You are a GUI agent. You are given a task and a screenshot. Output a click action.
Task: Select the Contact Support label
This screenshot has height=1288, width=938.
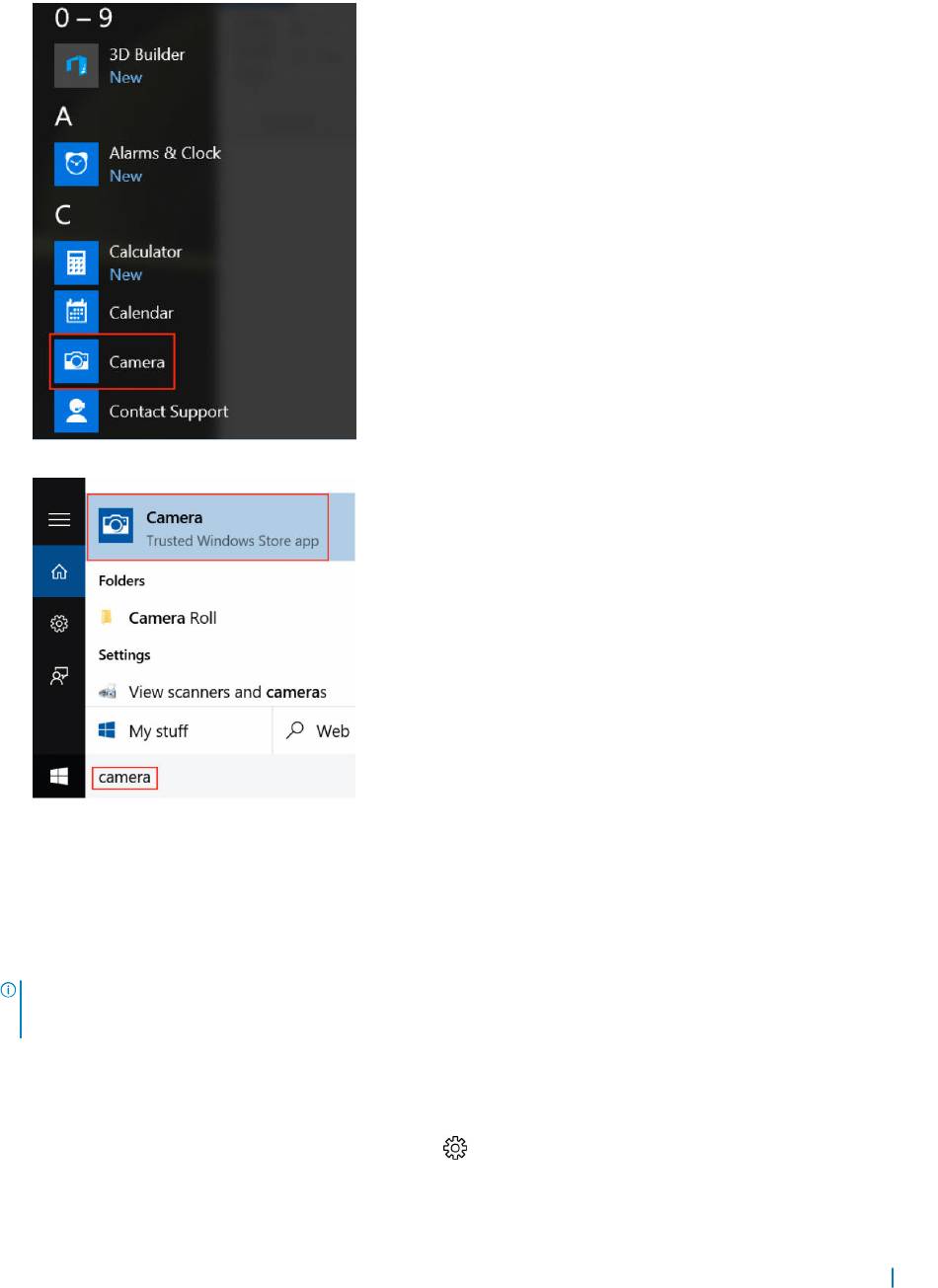pos(169,412)
